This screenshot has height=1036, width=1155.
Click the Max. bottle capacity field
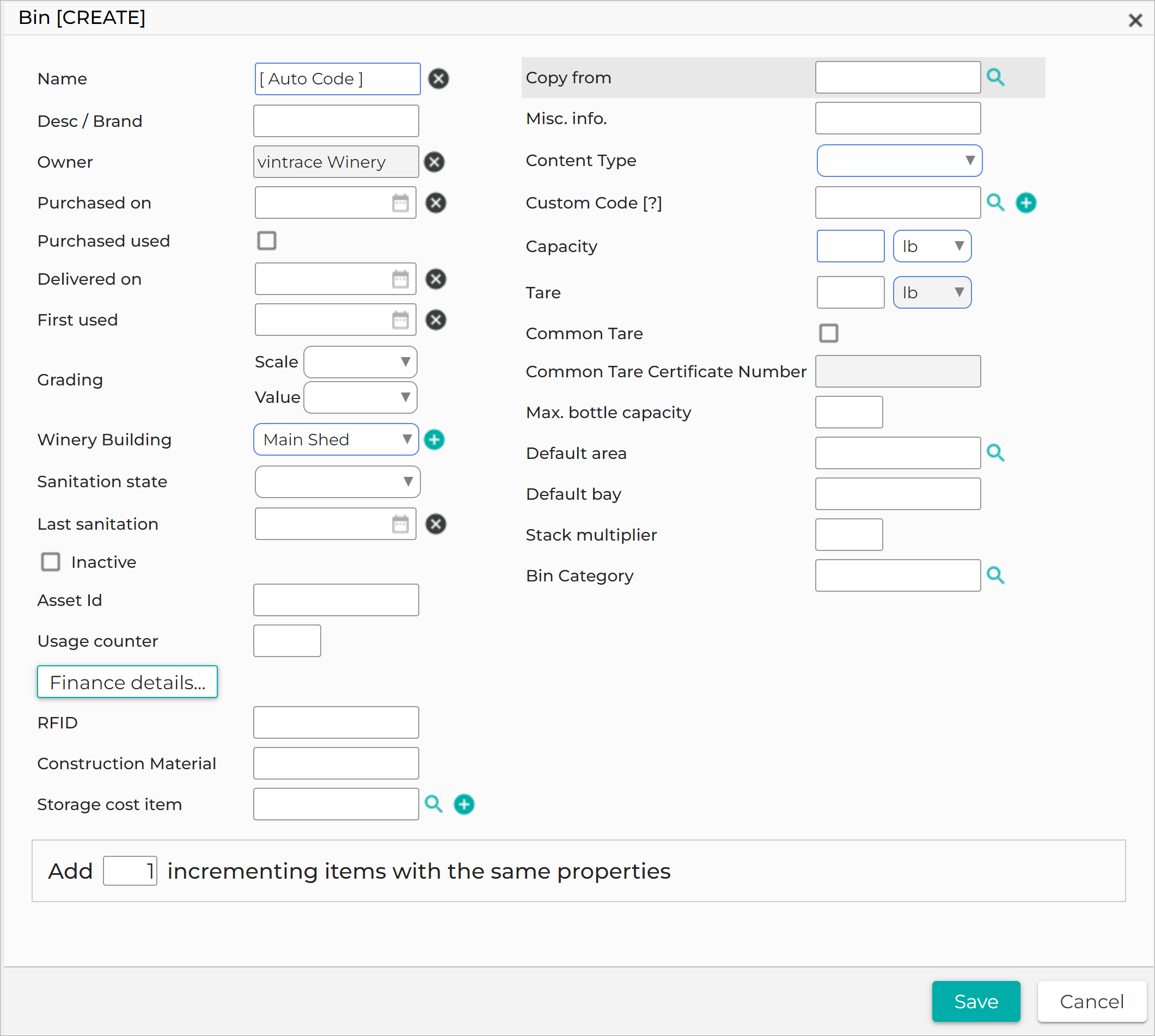pyautogui.click(x=849, y=412)
